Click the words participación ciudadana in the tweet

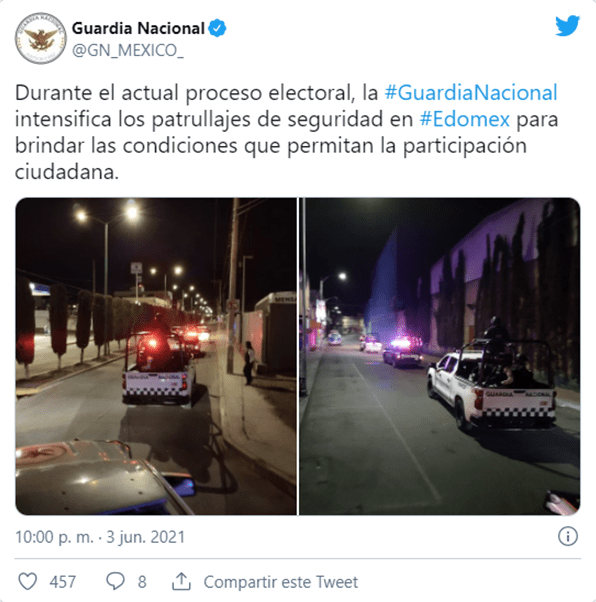coord(271,159)
